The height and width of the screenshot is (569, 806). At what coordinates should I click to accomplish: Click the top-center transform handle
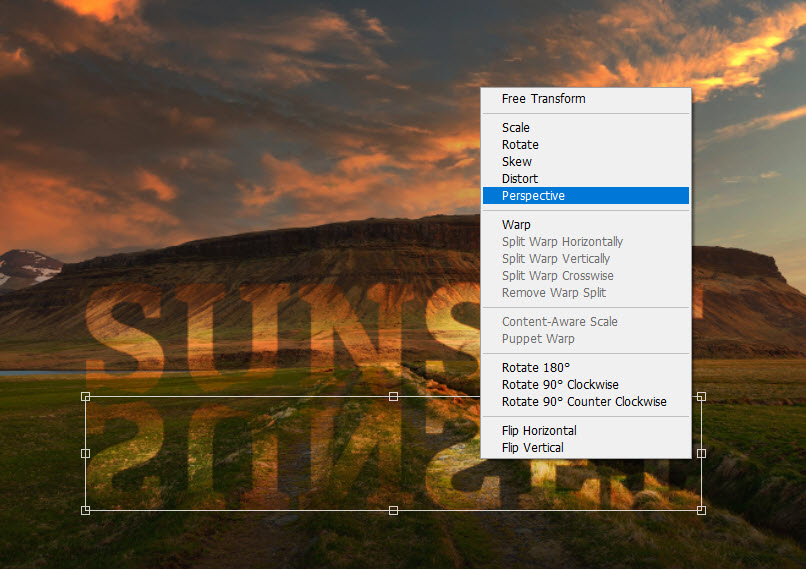(x=393, y=397)
